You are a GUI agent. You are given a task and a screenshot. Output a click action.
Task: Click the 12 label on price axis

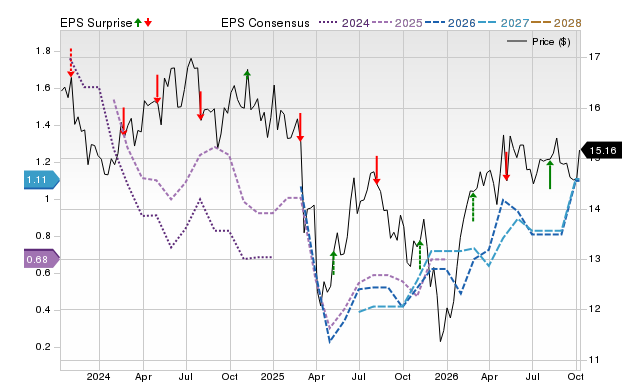click(594, 309)
